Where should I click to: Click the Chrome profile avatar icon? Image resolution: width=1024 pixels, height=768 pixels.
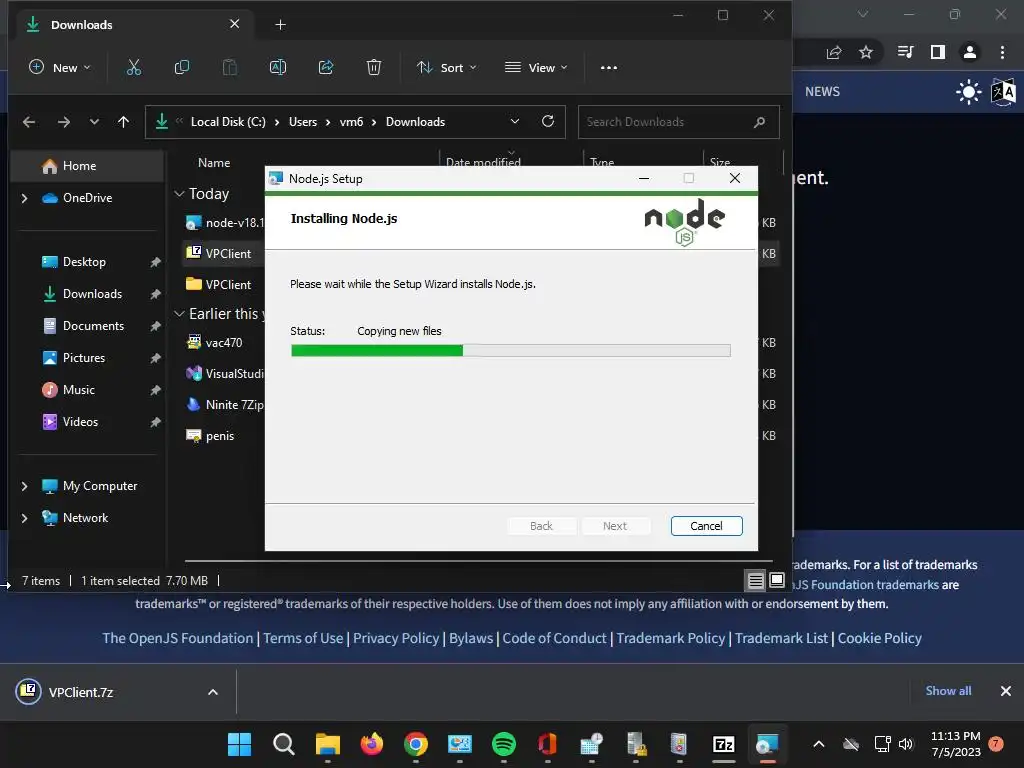click(x=970, y=52)
